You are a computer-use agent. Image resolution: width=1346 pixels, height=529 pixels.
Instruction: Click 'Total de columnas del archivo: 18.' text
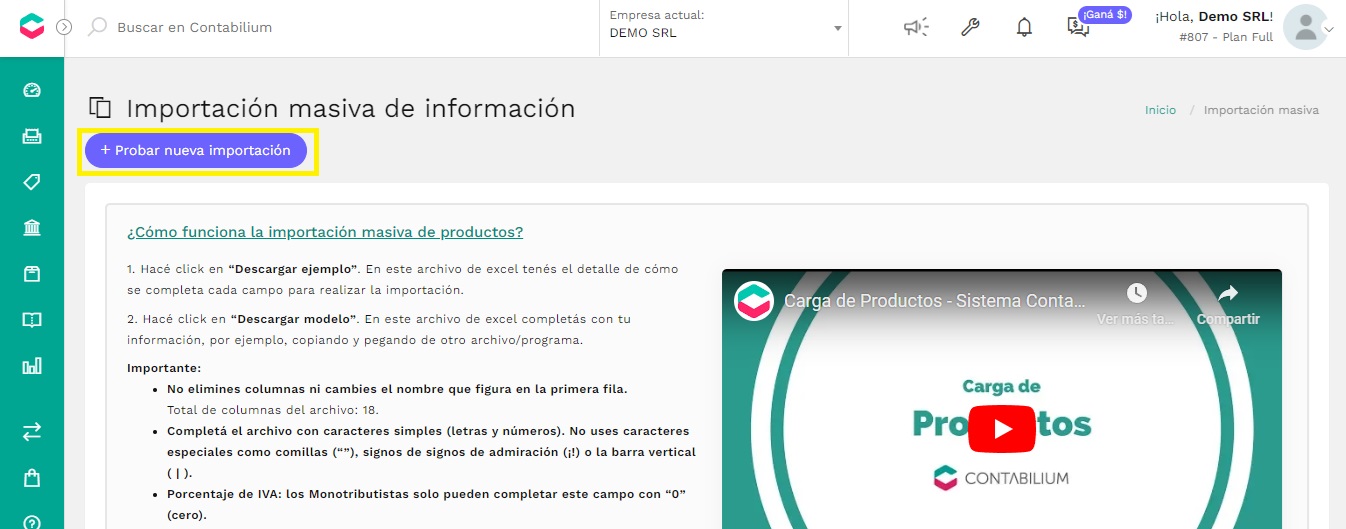[273, 410]
